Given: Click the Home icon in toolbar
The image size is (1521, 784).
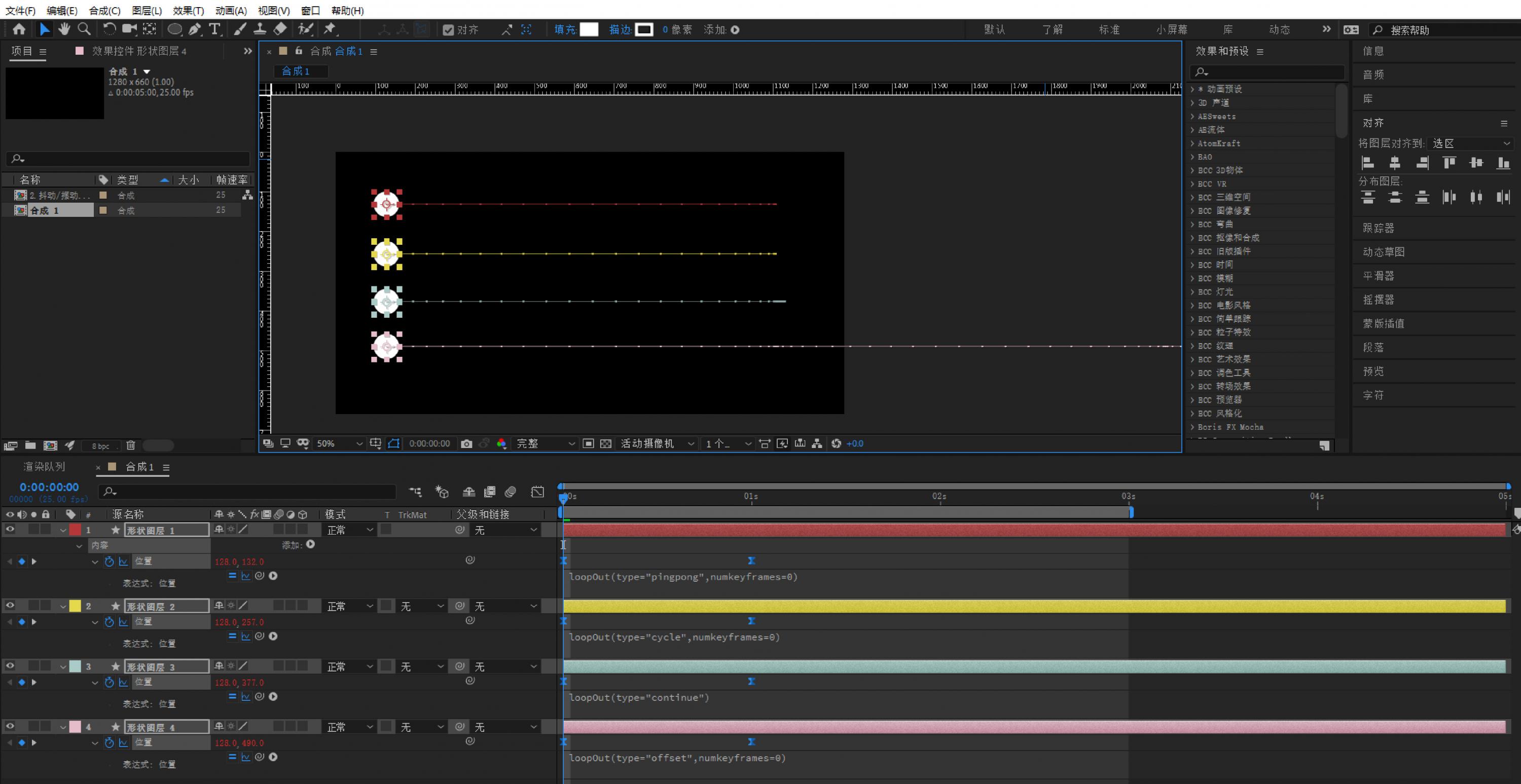Looking at the screenshot, I should tap(19, 29).
